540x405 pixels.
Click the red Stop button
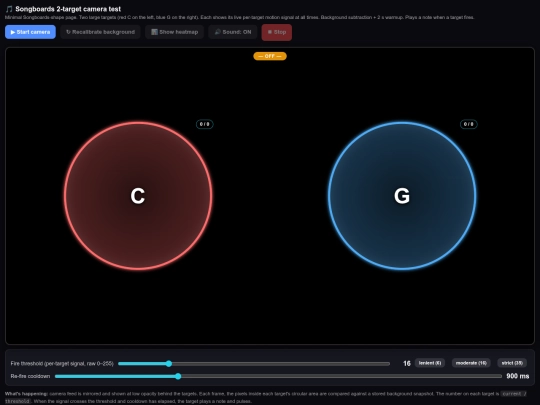tap(277, 32)
